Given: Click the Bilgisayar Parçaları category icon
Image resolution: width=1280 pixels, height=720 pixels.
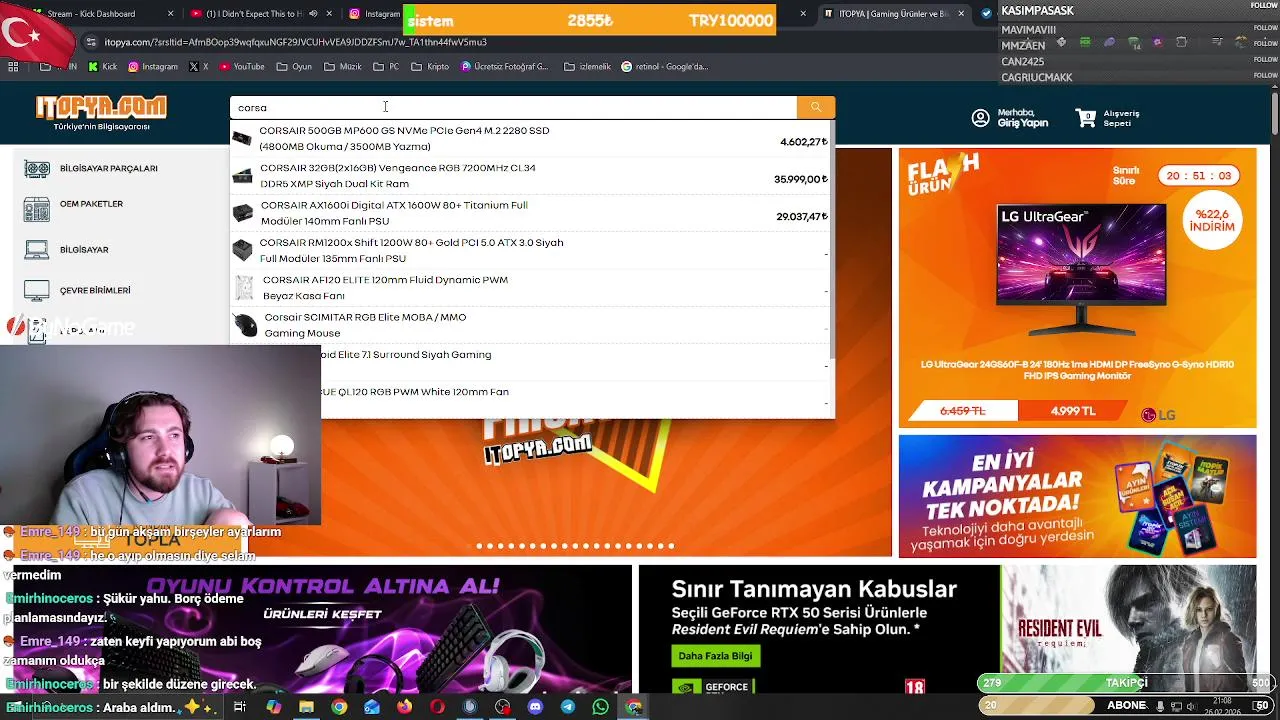Looking at the screenshot, I should coord(37,169).
